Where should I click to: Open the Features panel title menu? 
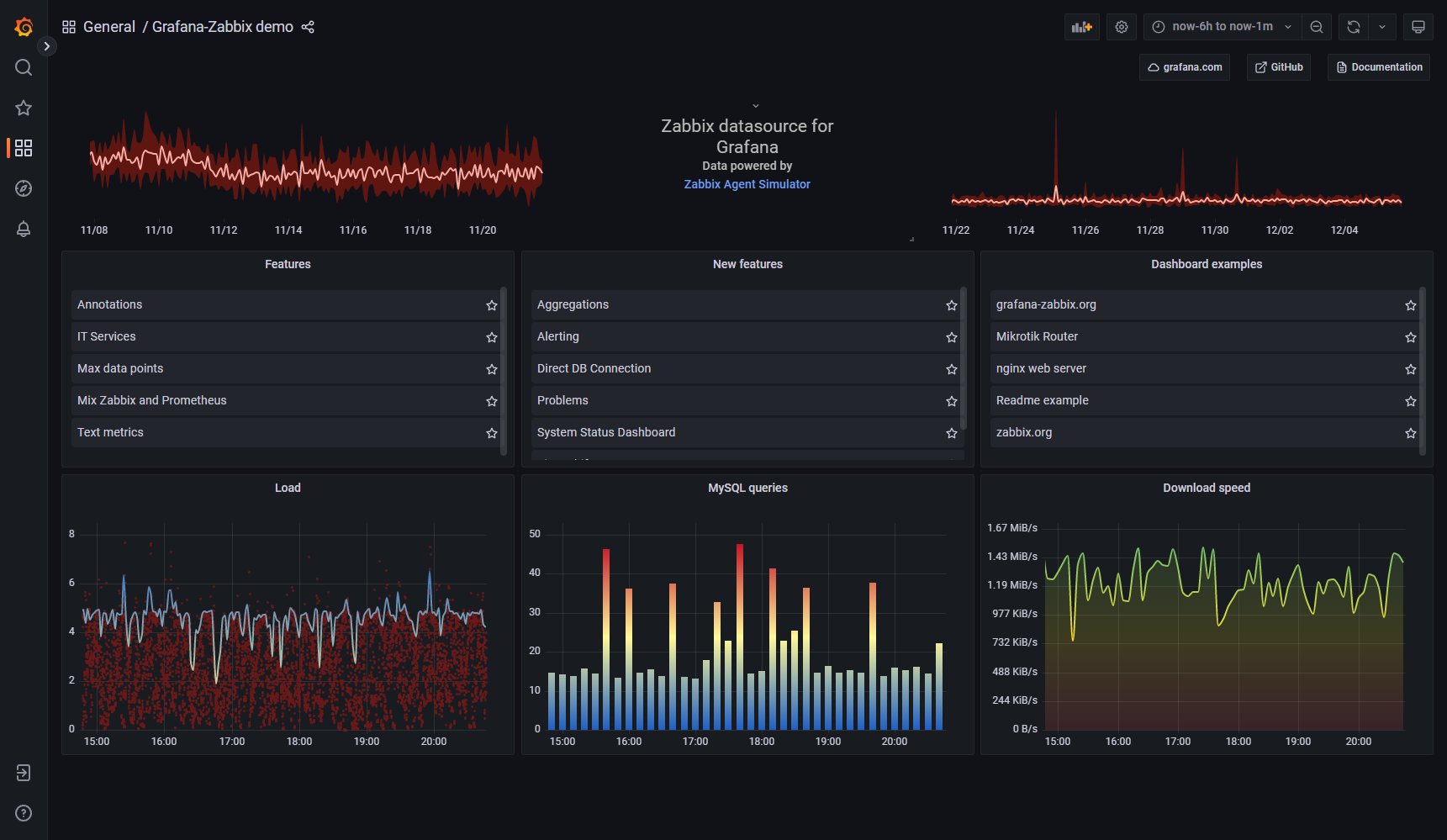tap(288, 264)
